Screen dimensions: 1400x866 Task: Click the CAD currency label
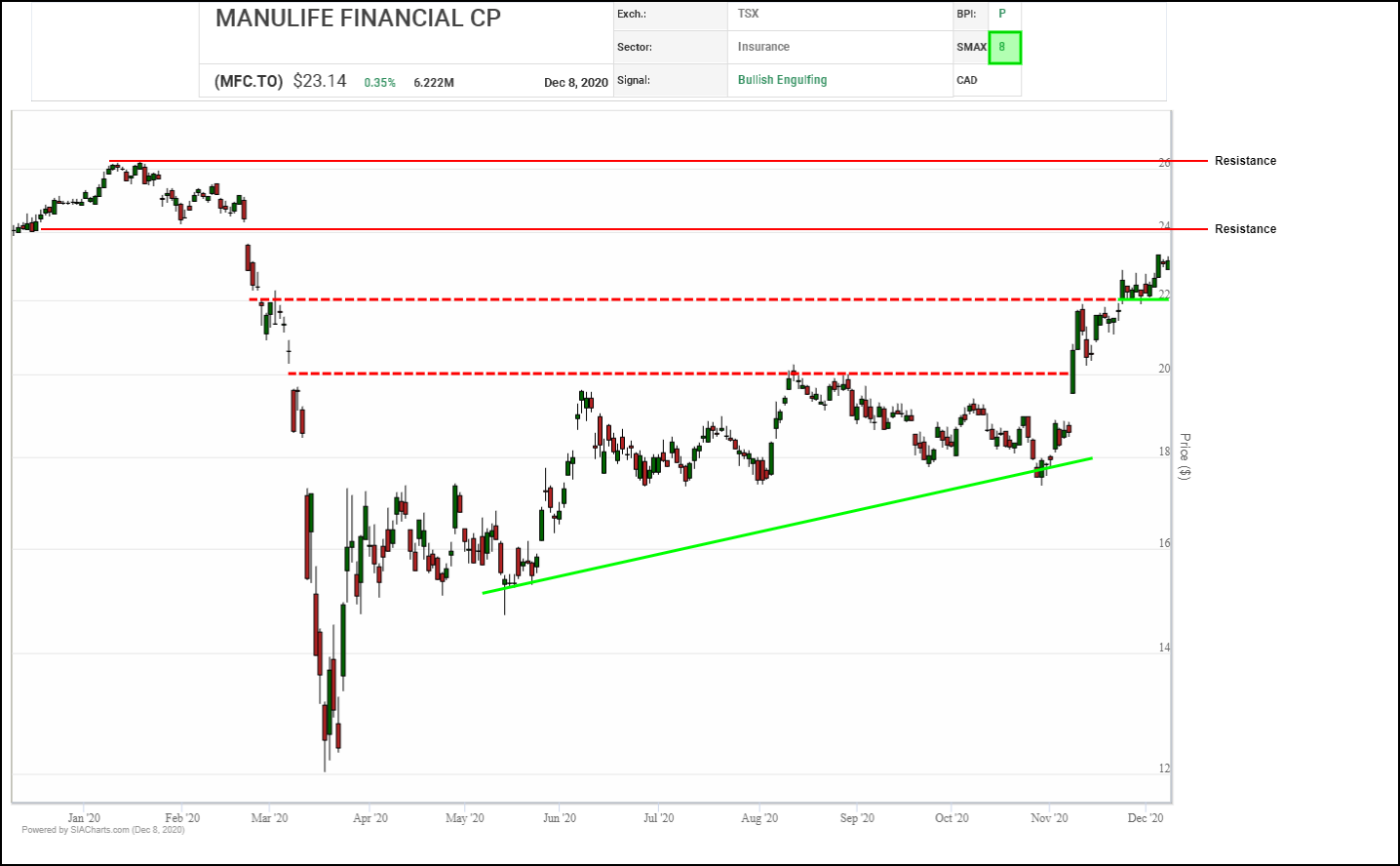[x=967, y=80]
